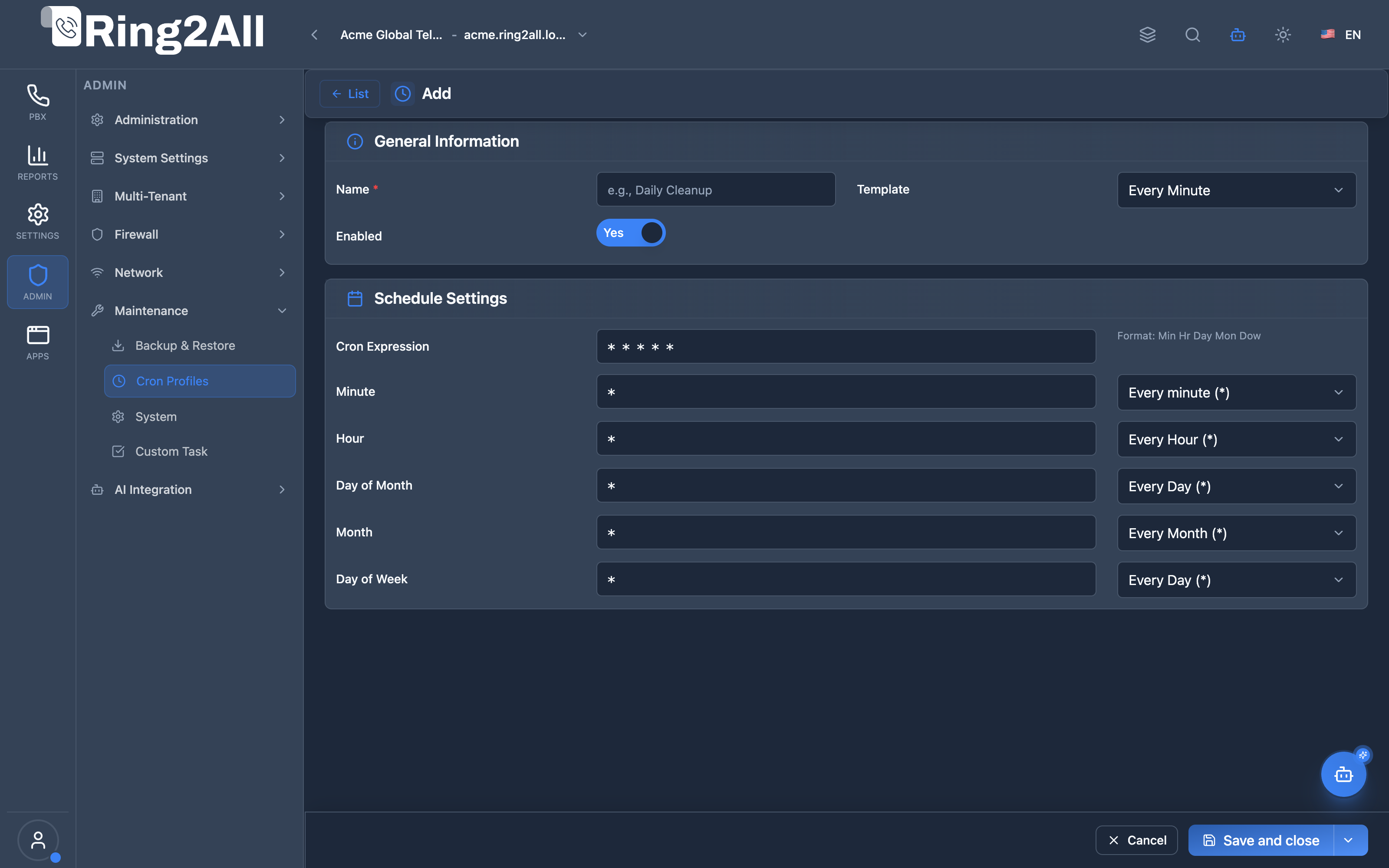Switch theme with the sun icon

(x=1283, y=34)
